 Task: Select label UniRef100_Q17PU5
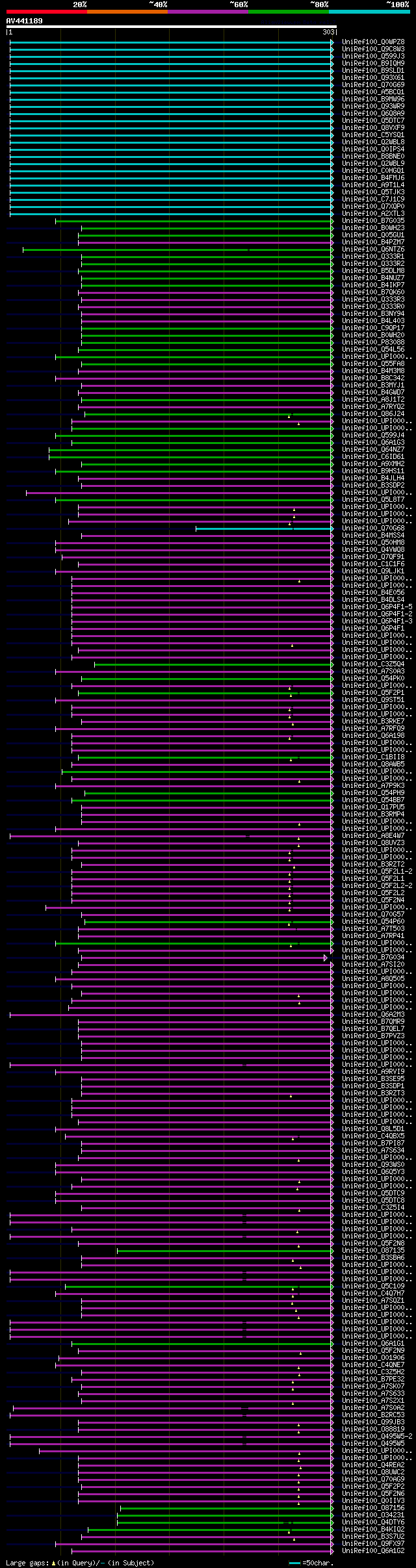(373, 807)
